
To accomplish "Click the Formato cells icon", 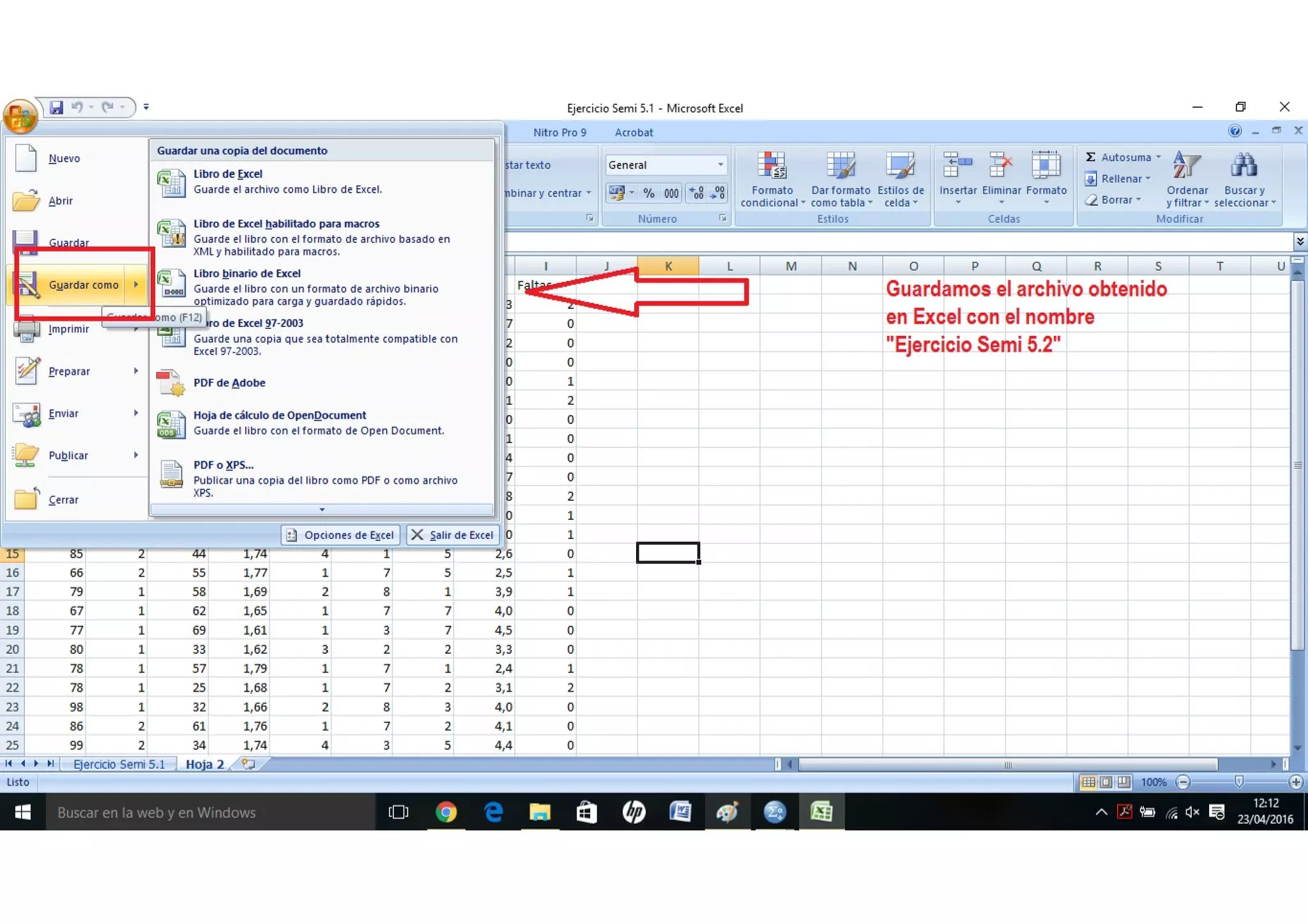I will [x=1046, y=165].
